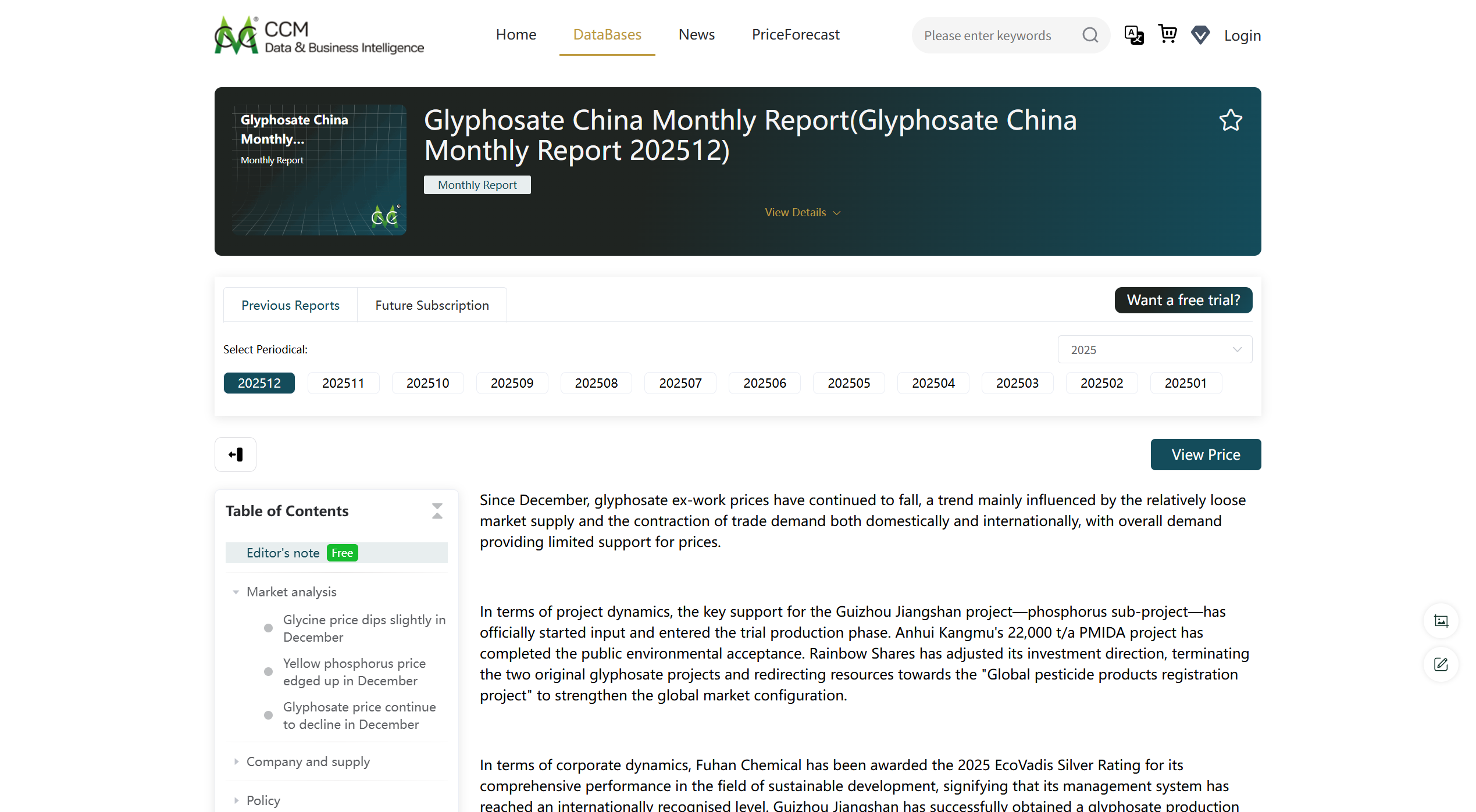
Task: Click the search magnifier icon
Action: tap(1090, 35)
